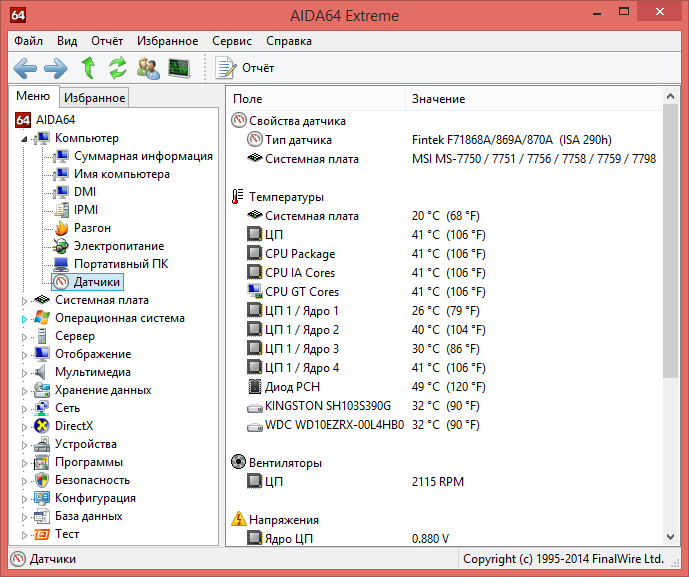Open the user management toolbar icon
Image resolution: width=689 pixels, height=577 pixels.
[x=148, y=68]
